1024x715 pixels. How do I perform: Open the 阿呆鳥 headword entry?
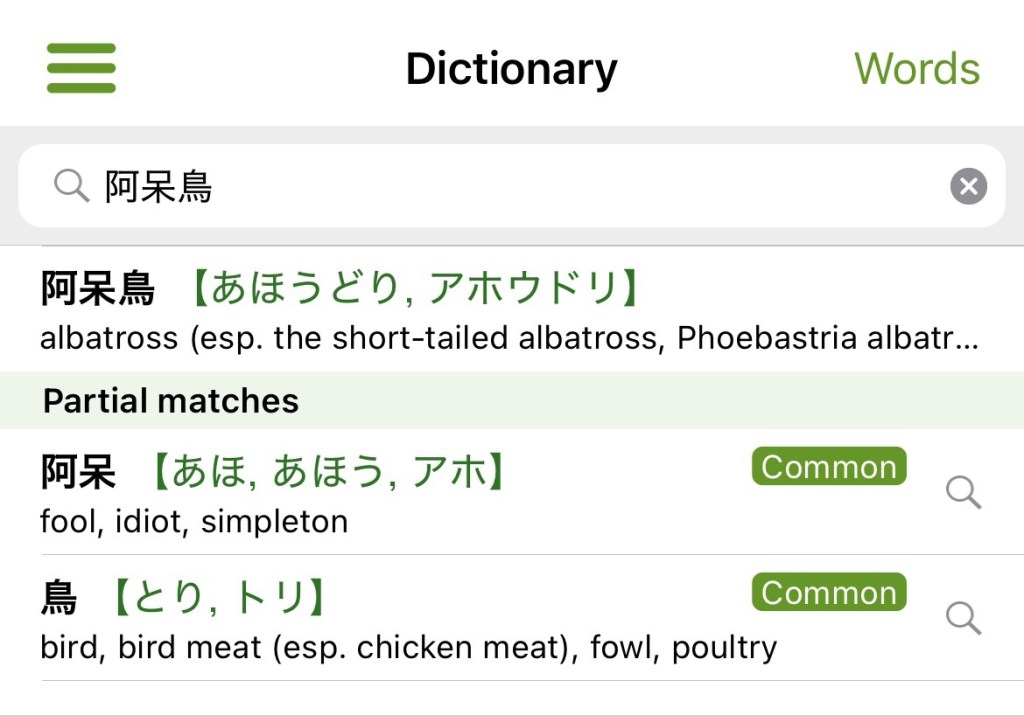[97, 289]
